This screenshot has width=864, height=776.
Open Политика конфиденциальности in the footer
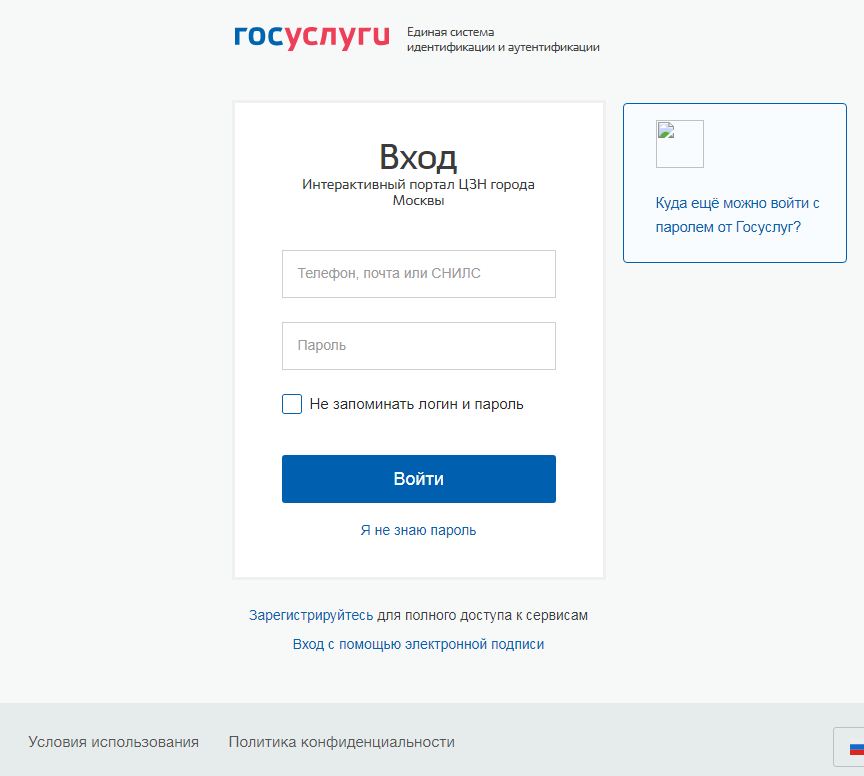coord(342,742)
